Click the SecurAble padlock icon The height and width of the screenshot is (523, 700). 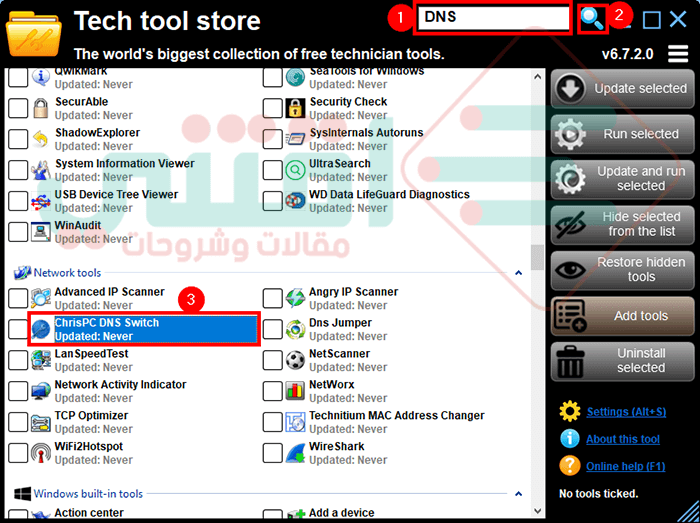41,108
